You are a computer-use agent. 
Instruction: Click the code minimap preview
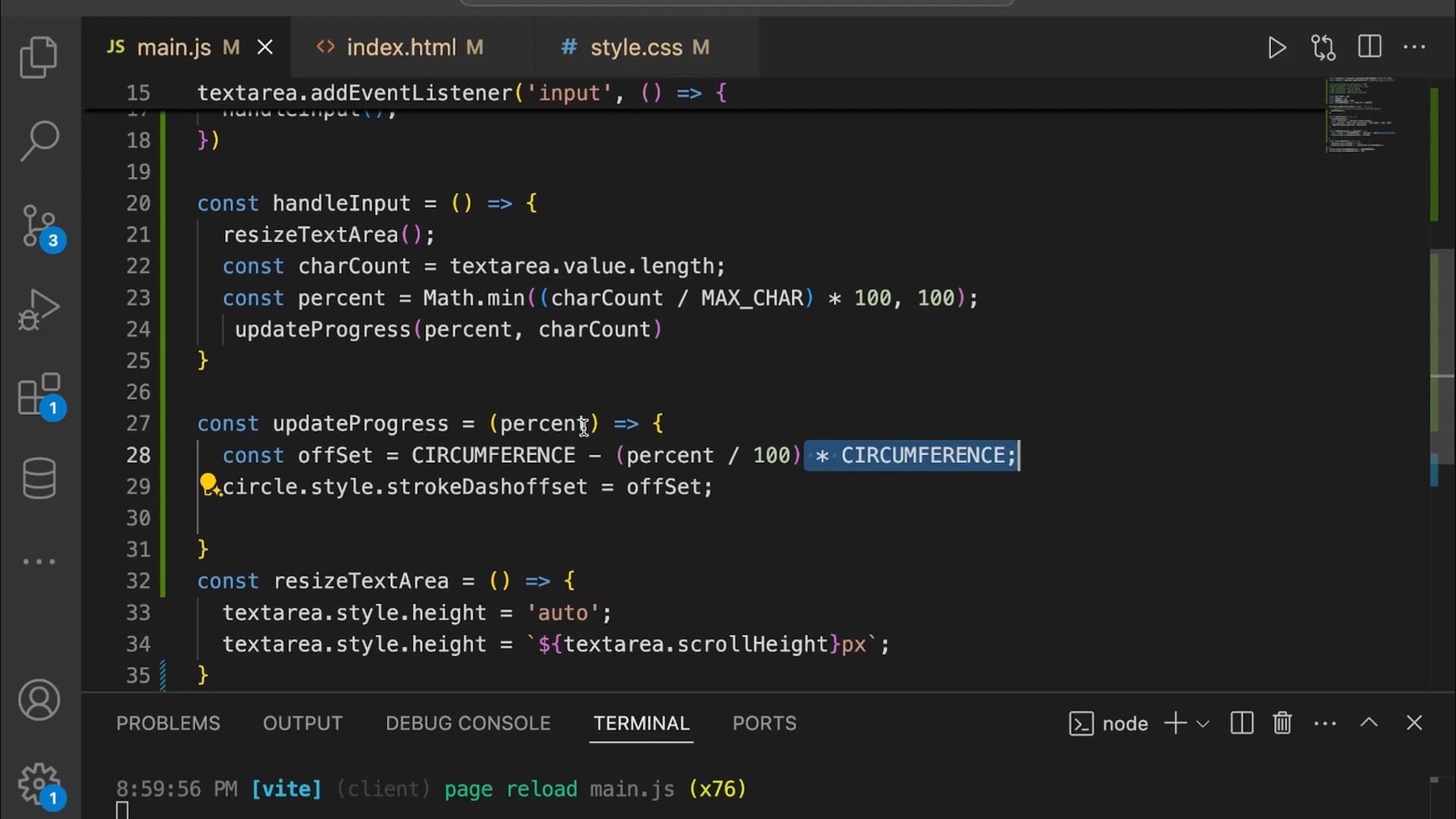(1361, 115)
